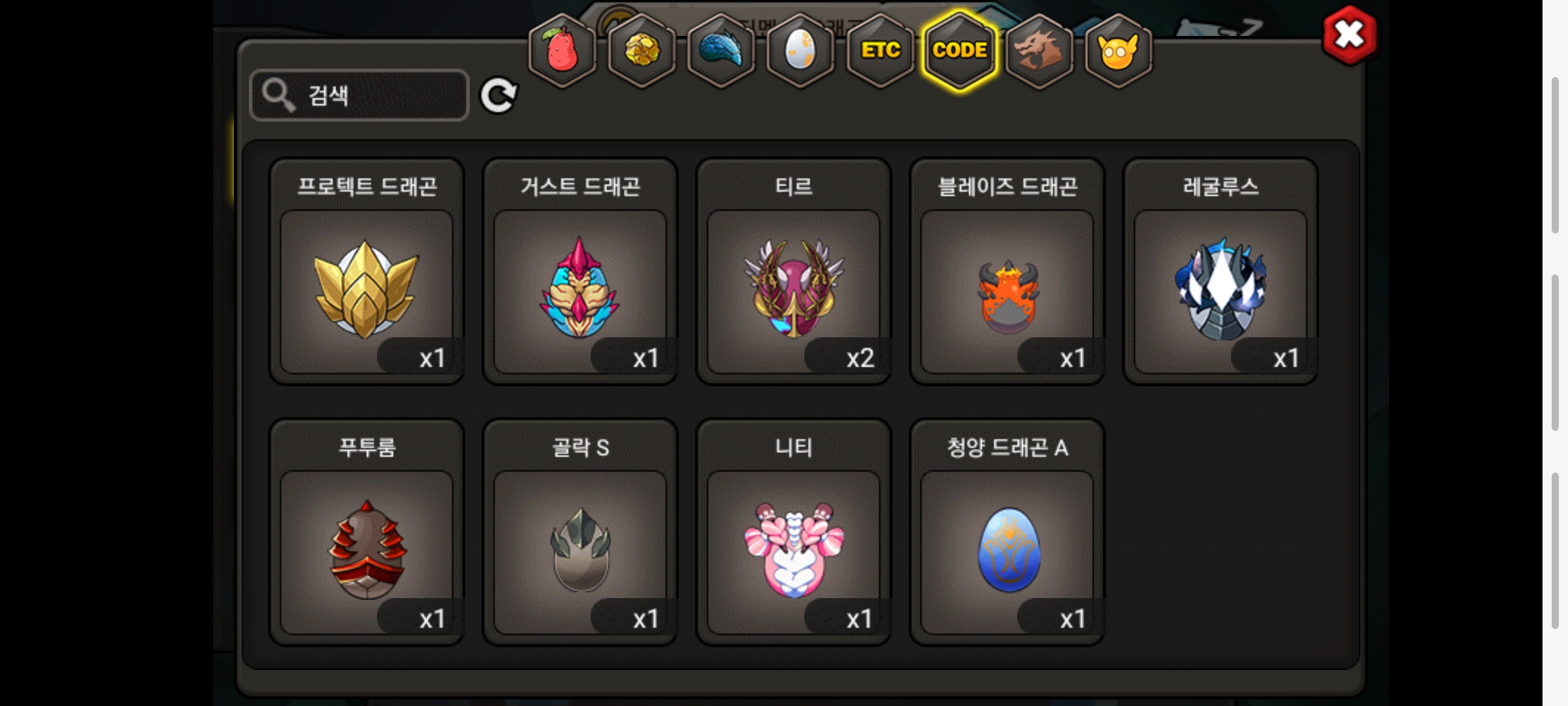Image resolution: width=1568 pixels, height=706 pixels.
Task: Open the gold nugget category tab
Action: tap(642, 50)
